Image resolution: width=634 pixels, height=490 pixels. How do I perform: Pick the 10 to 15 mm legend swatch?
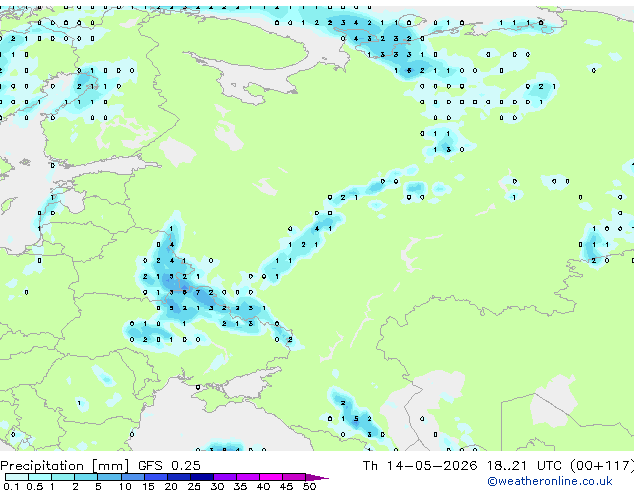click(132, 477)
